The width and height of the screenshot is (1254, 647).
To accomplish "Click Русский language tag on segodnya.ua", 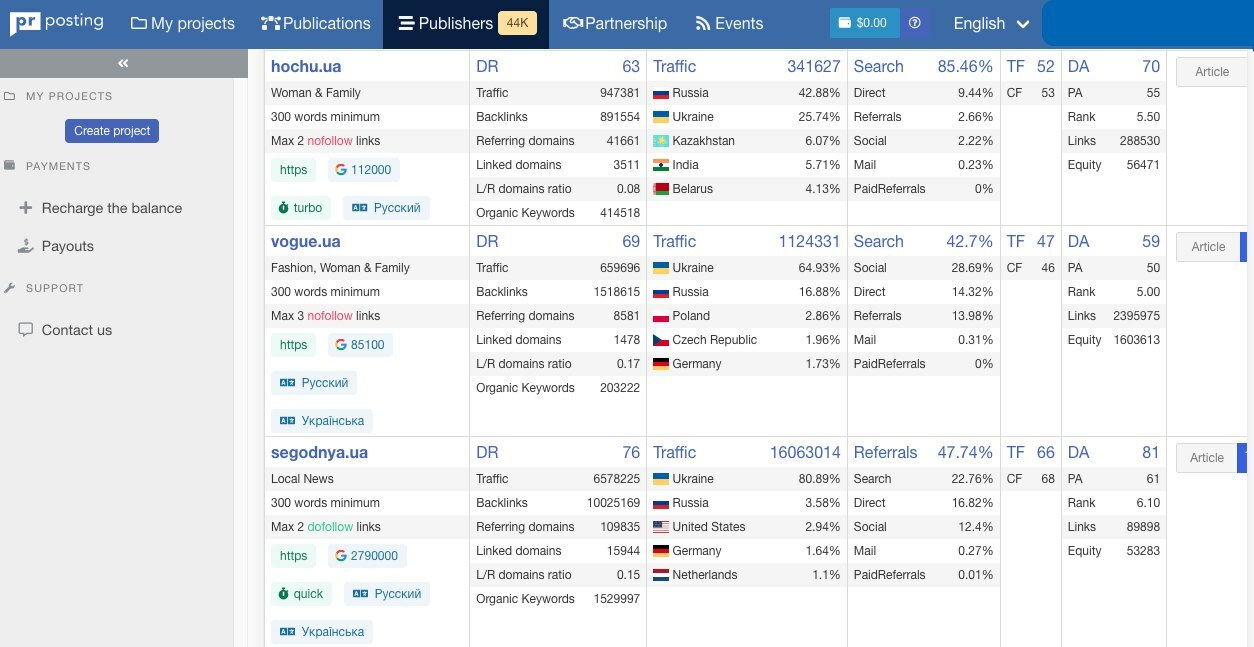I will pyautogui.click(x=387, y=594).
